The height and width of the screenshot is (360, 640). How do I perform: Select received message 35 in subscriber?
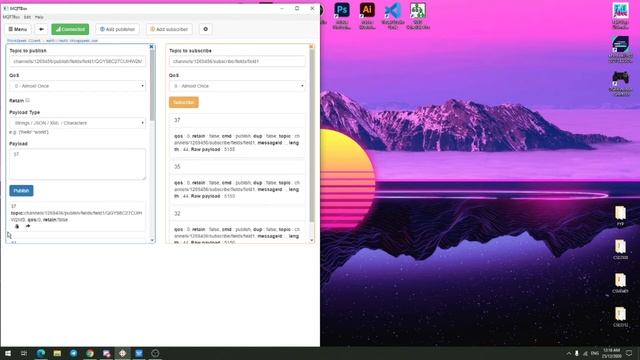pos(237,167)
